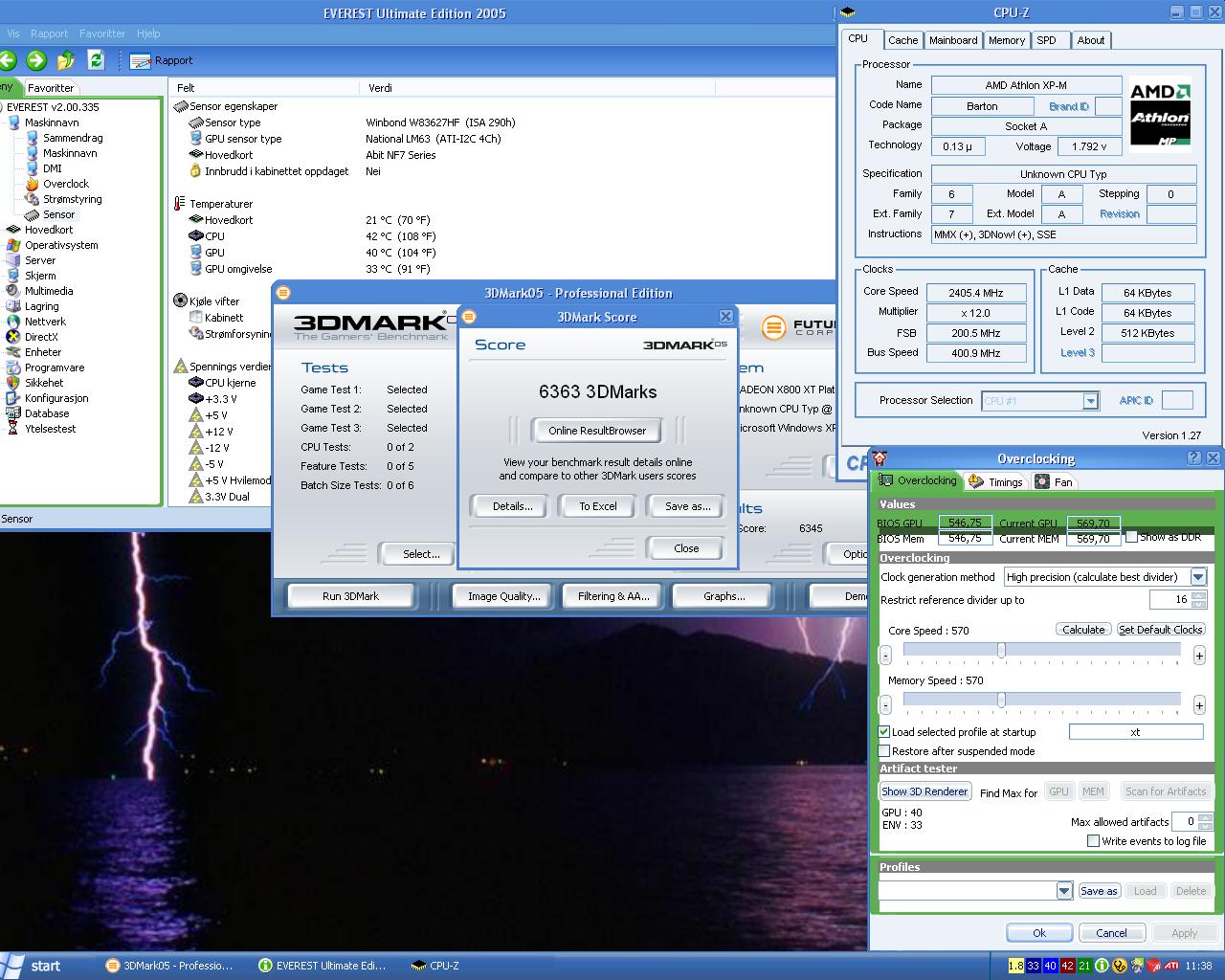Switch to Favoritter tab in EVEREST
This screenshot has height=980, width=1225.
51,87
